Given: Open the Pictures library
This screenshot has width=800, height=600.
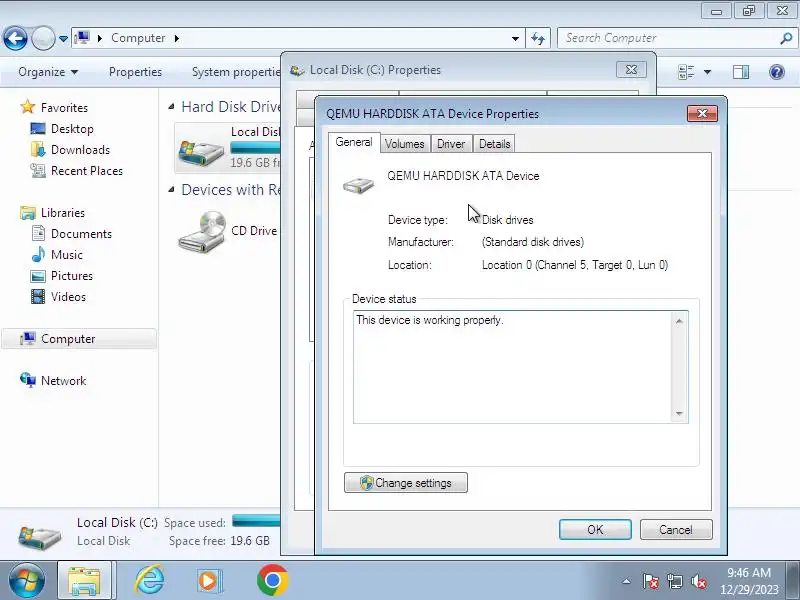Looking at the screenshot, I should click(71, 276).
